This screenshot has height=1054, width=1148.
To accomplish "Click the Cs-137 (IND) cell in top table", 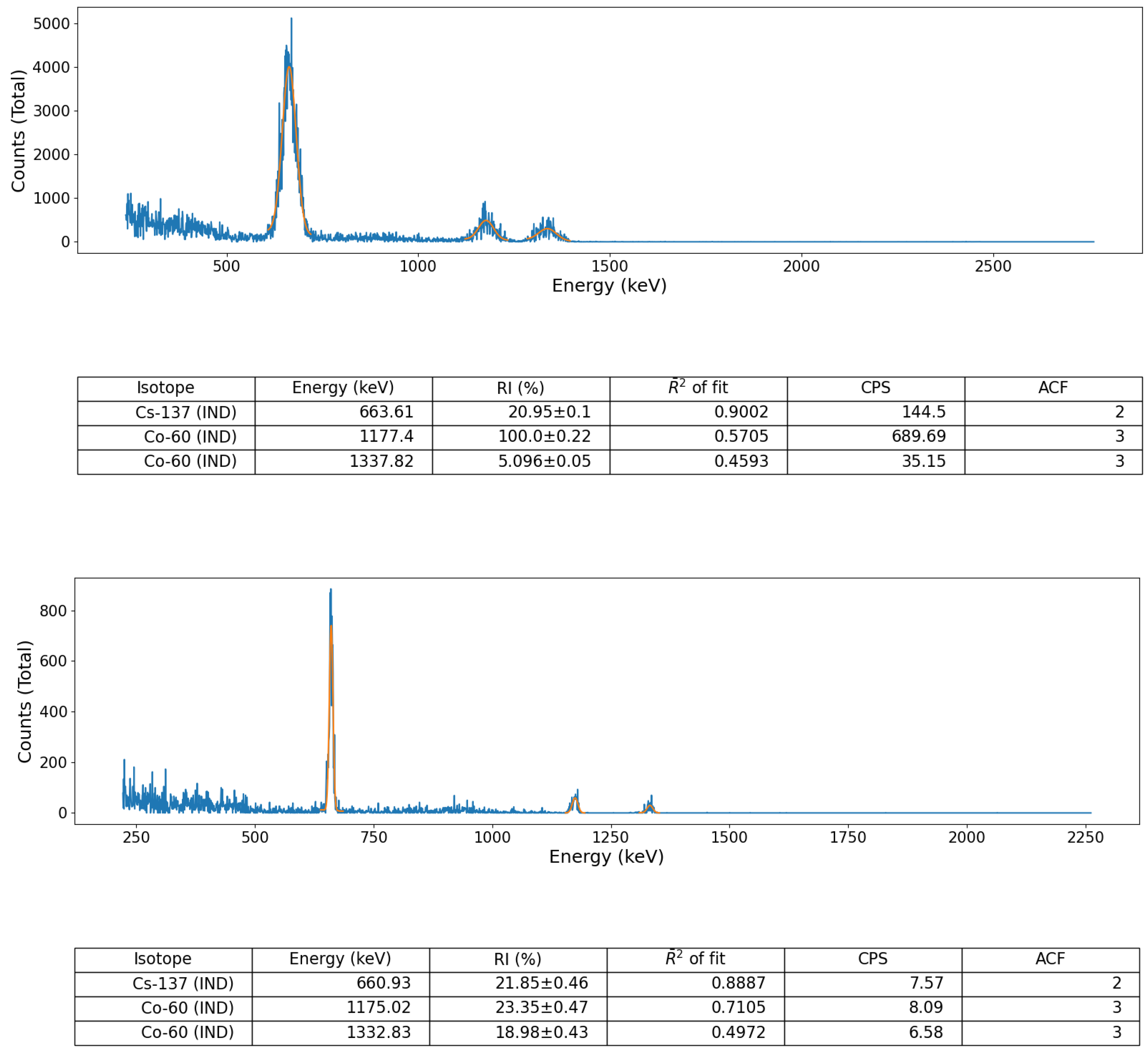I will click(x=185, y=412).
